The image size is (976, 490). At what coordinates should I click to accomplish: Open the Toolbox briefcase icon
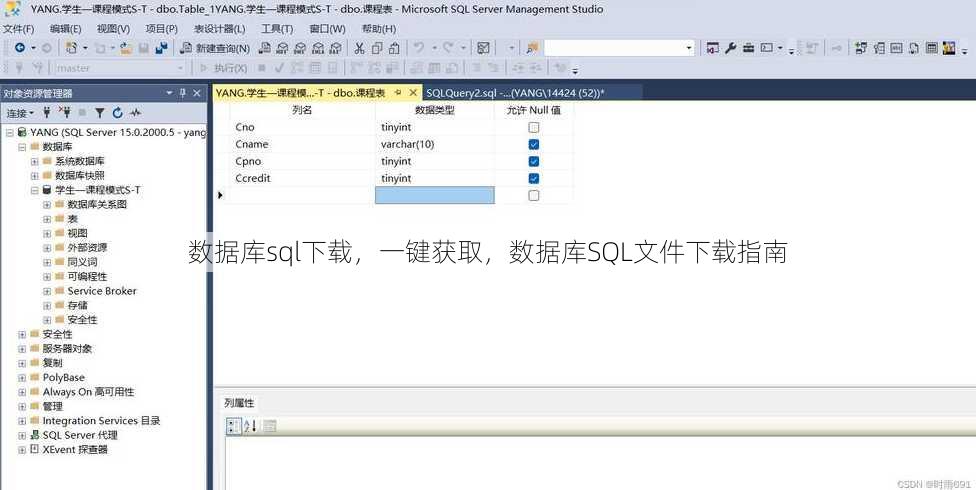tap(749, 48)
